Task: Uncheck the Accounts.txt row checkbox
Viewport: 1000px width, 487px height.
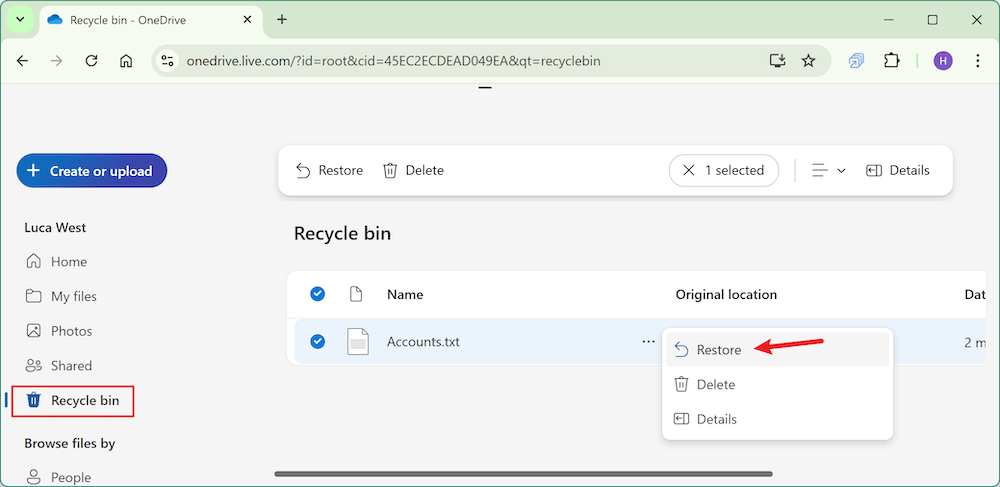Action: coord(318,342)
